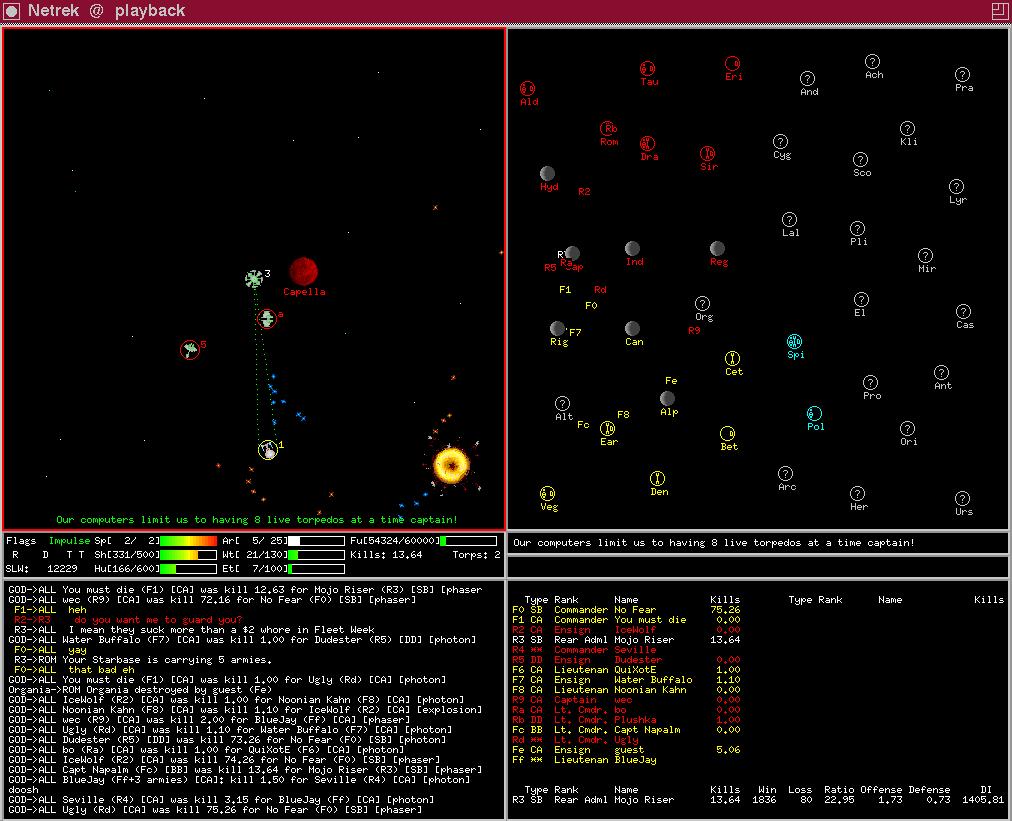This screenshot has width=1012, height=821.
Task: Click the F7 Water Buffalo row in player list
Action: point(626,680)
